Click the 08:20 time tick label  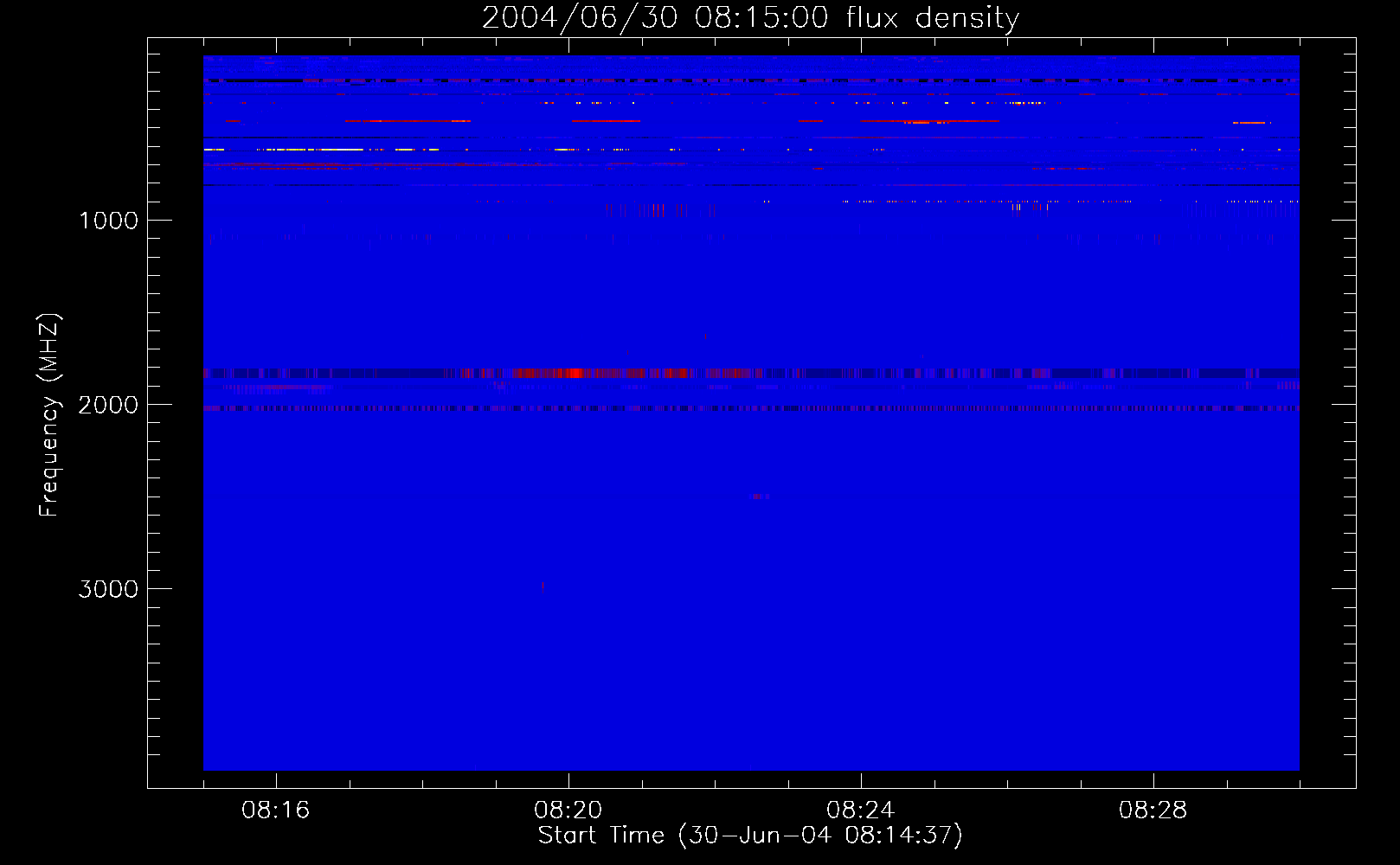[568, 811]
